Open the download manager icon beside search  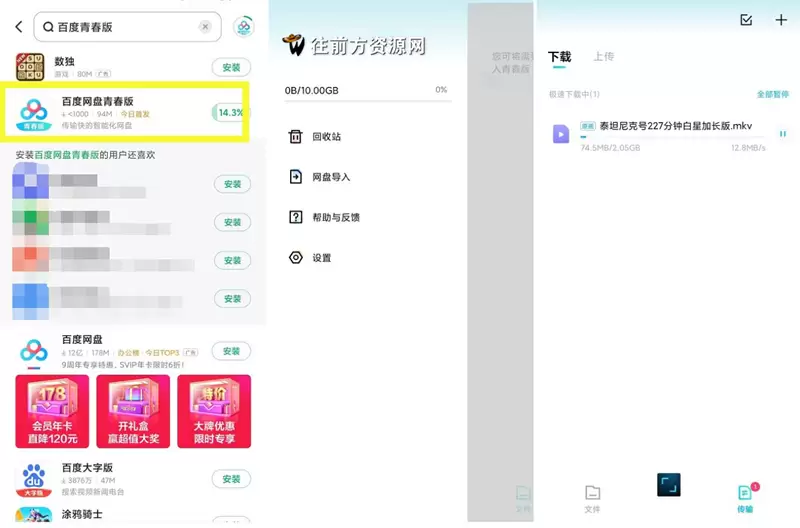[x=244, y=27]
